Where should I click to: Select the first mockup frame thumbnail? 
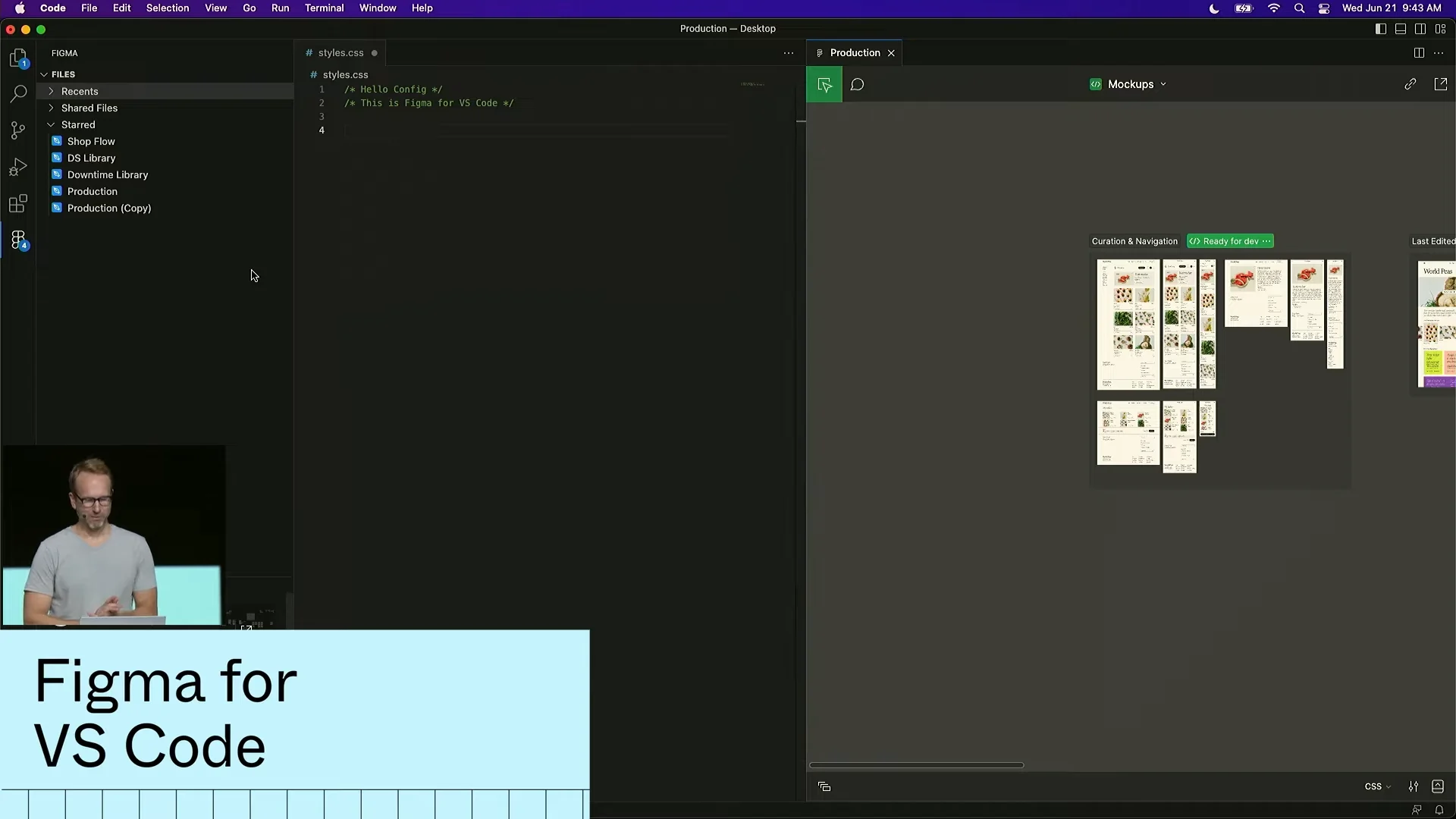coord(1128,325)
